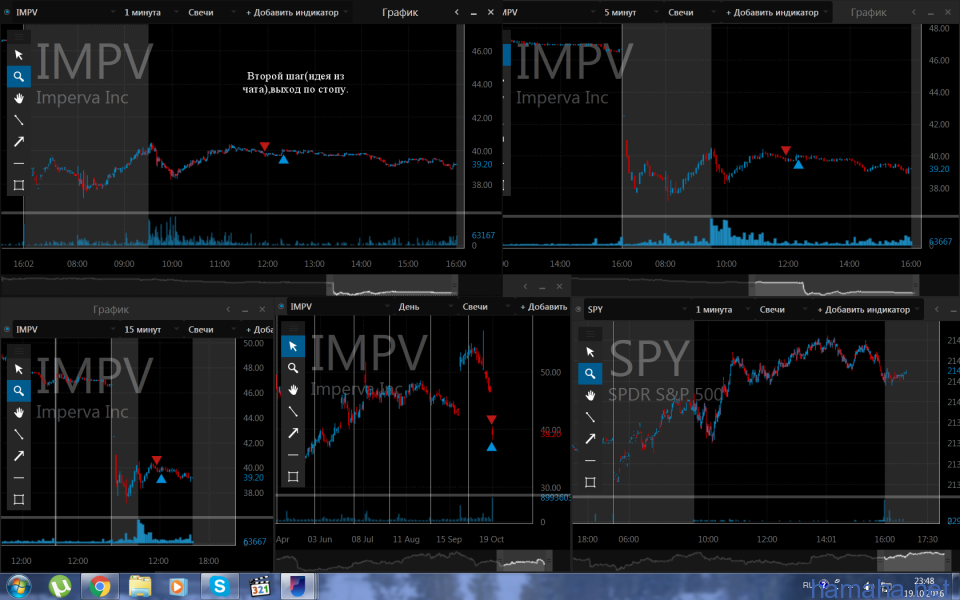960x600 pixels.
Task: Open the hamburger menu in IMPV День chart
Action: point(293,328)
